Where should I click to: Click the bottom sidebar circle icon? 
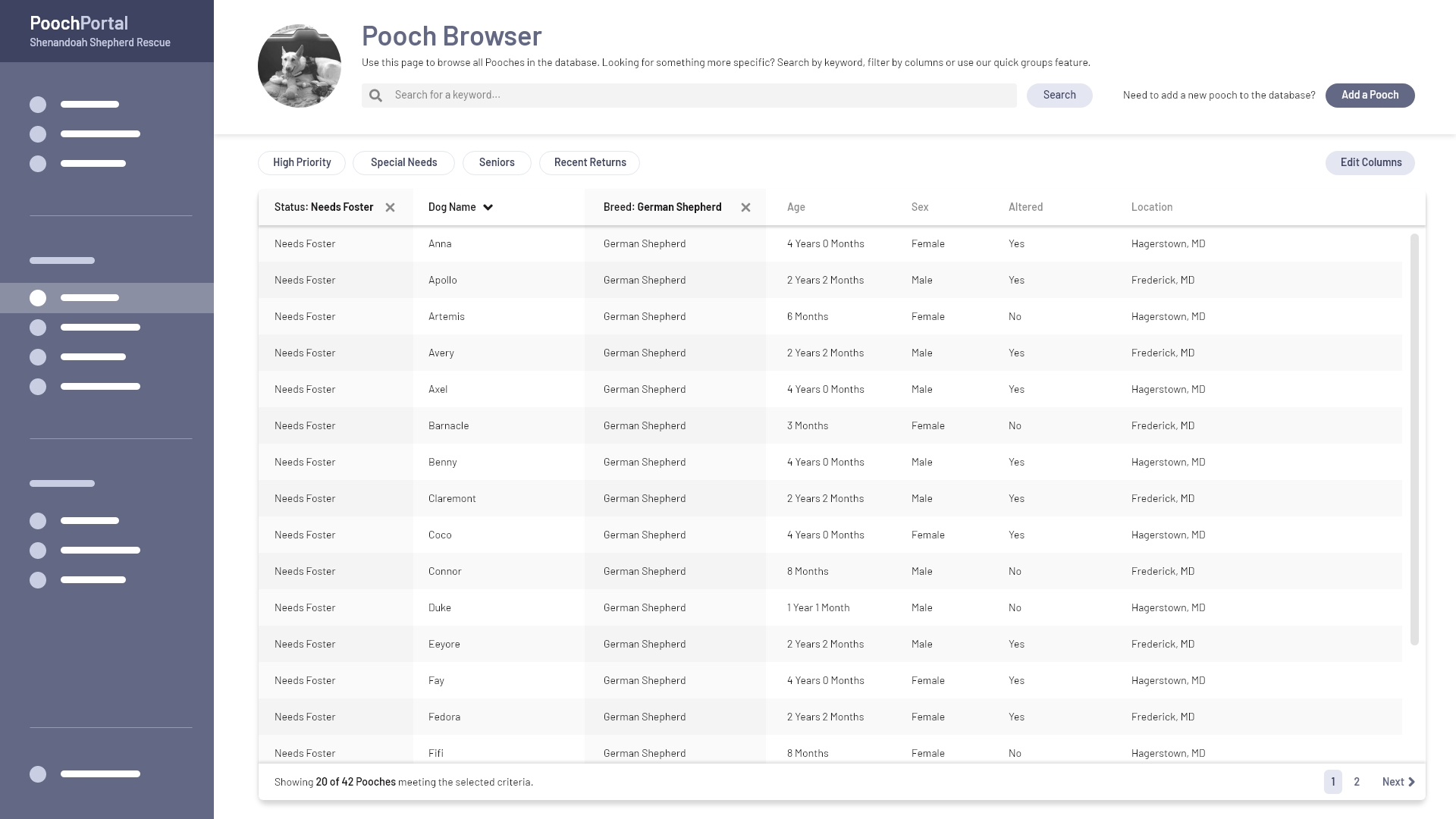click(38, 774)
